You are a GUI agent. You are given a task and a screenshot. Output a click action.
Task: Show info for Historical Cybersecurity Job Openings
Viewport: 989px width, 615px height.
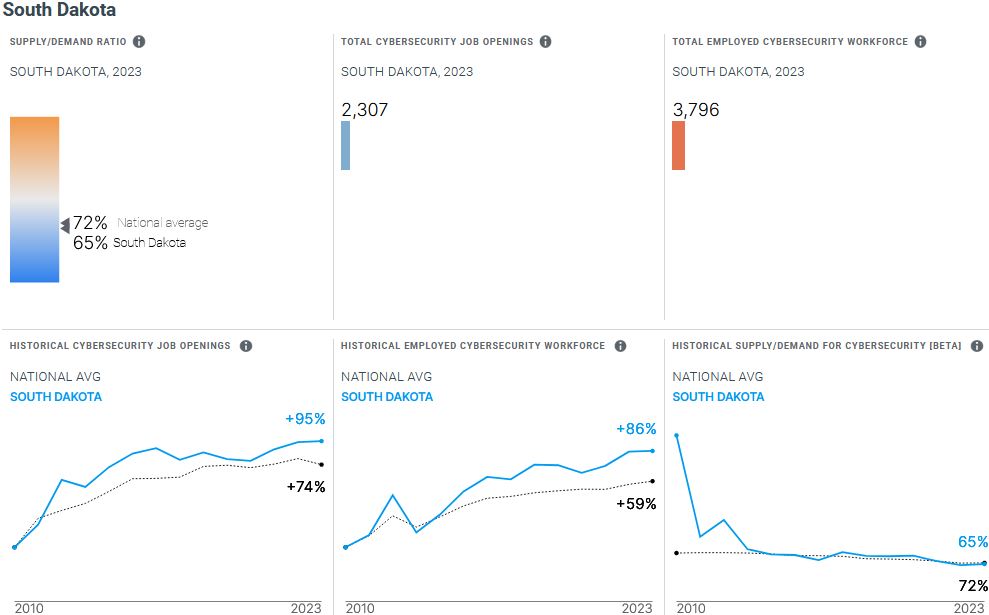tap(246, 346)
